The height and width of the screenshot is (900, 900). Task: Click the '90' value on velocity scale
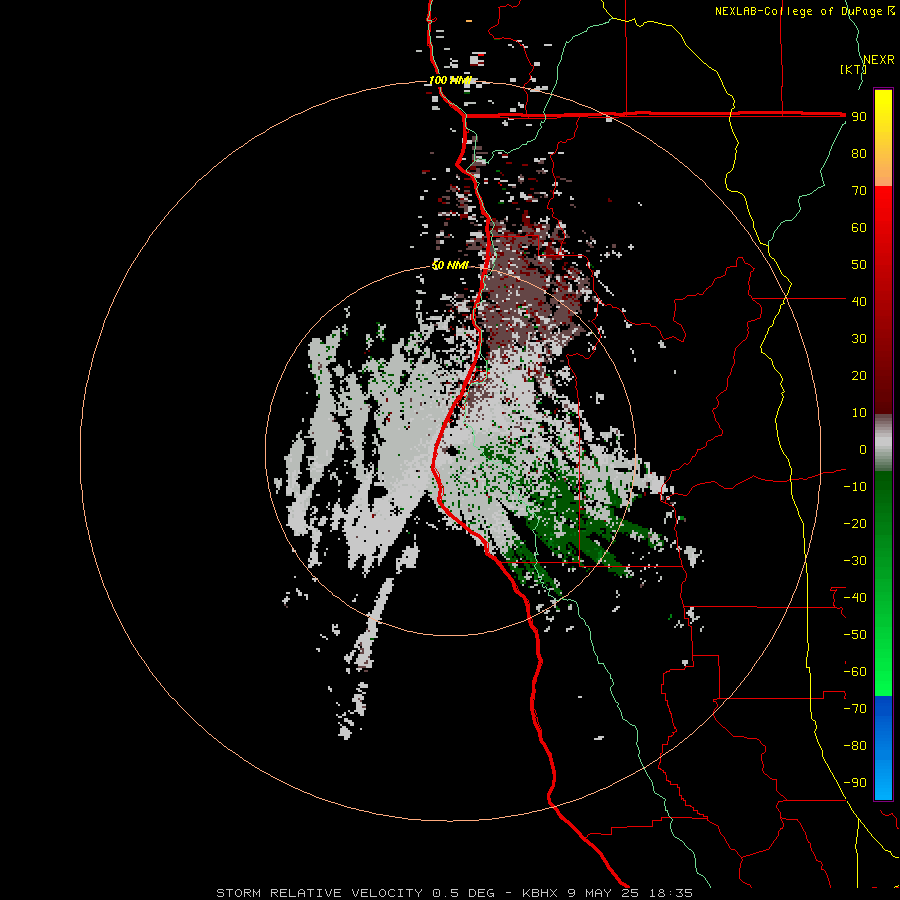(859, 117)
